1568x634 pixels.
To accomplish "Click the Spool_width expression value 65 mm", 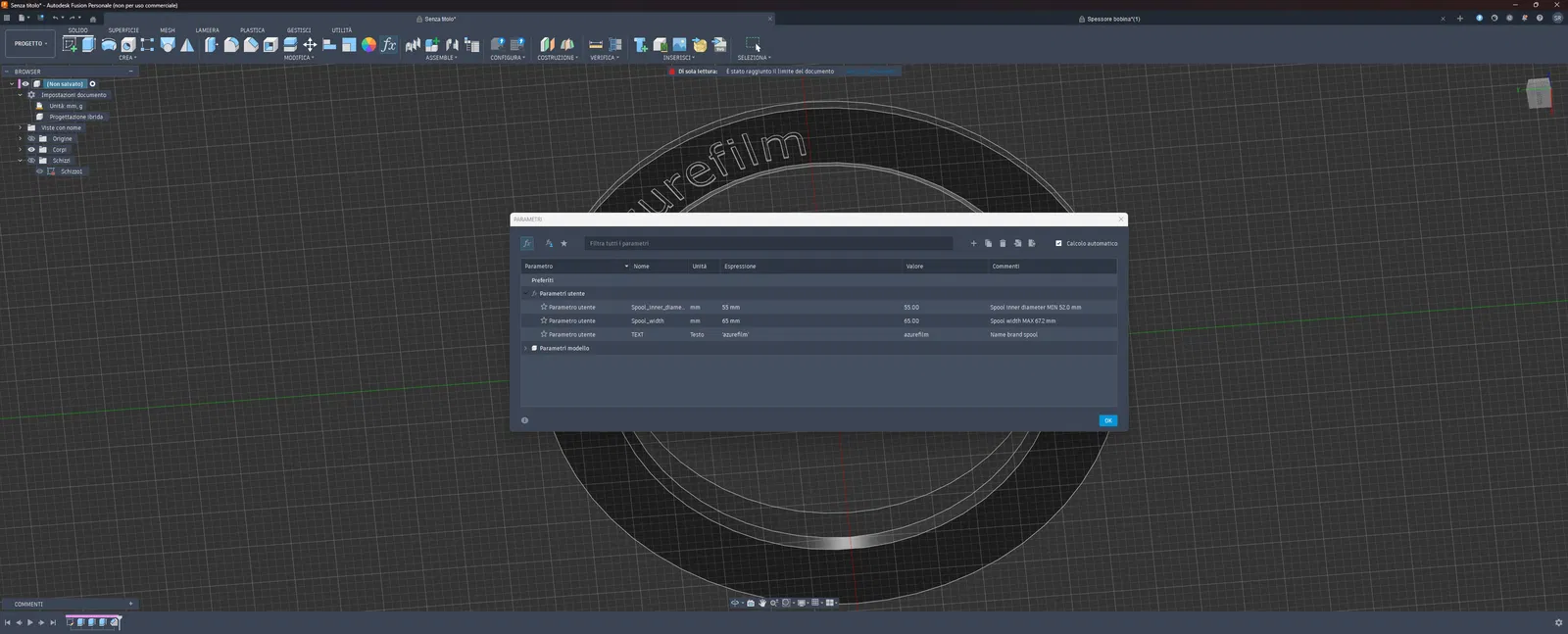I will (731, 321).
